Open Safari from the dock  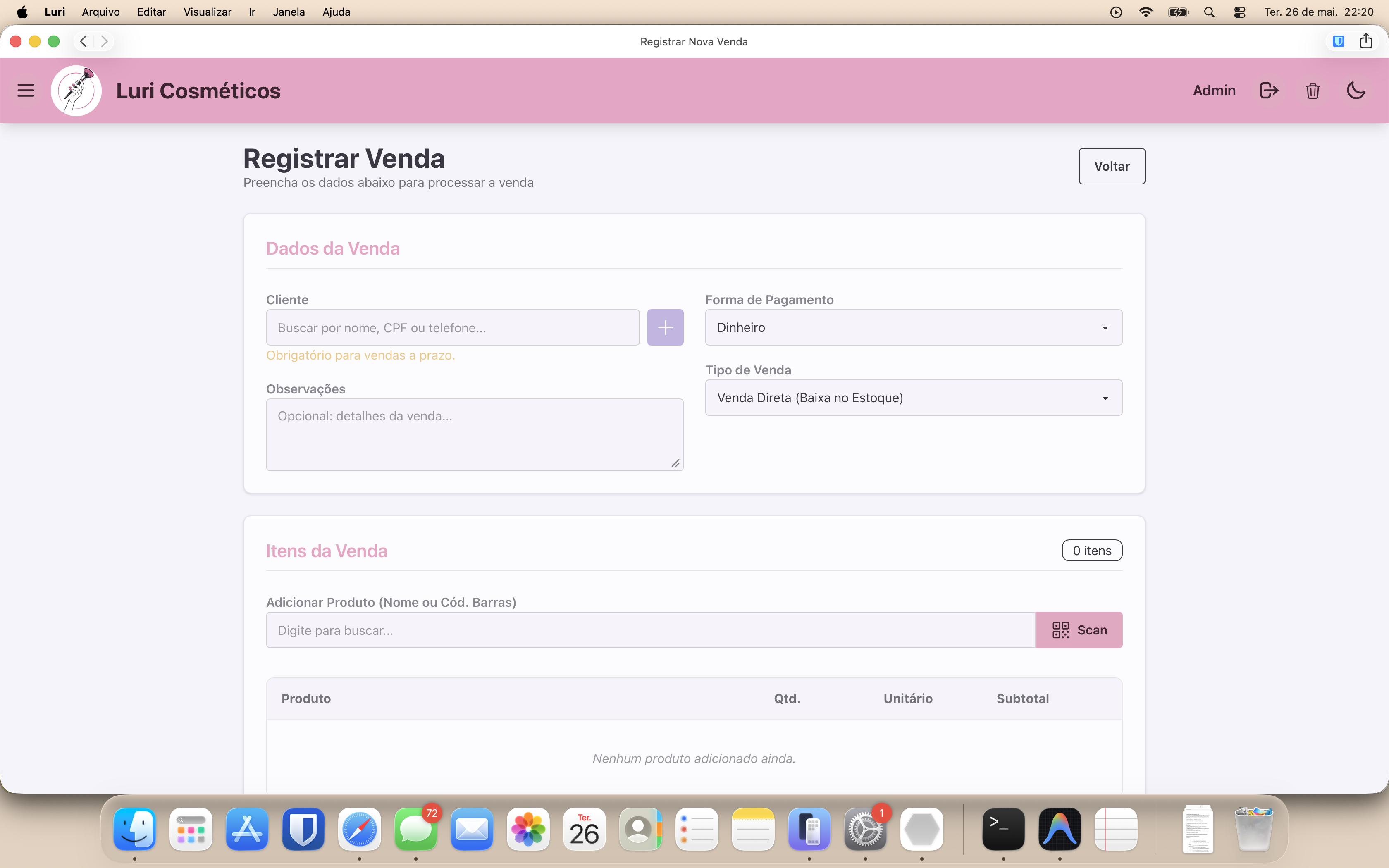pyautogui.click(x=359, y=829)
